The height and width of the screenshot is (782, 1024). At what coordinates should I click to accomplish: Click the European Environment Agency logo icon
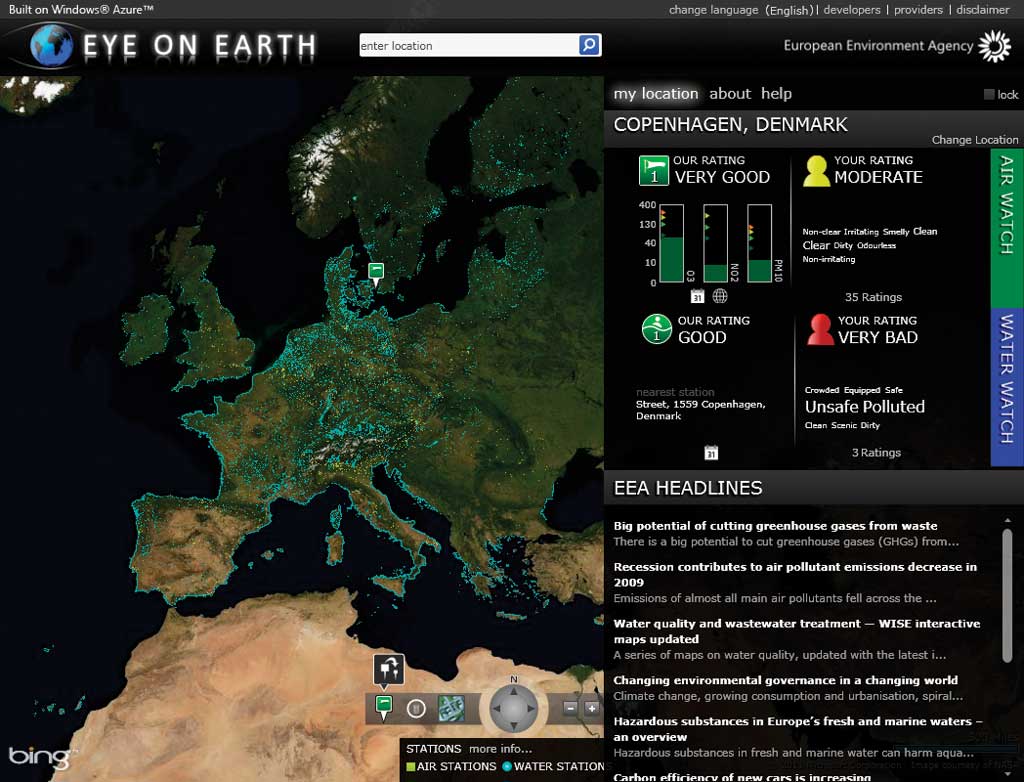coord(995,46)
